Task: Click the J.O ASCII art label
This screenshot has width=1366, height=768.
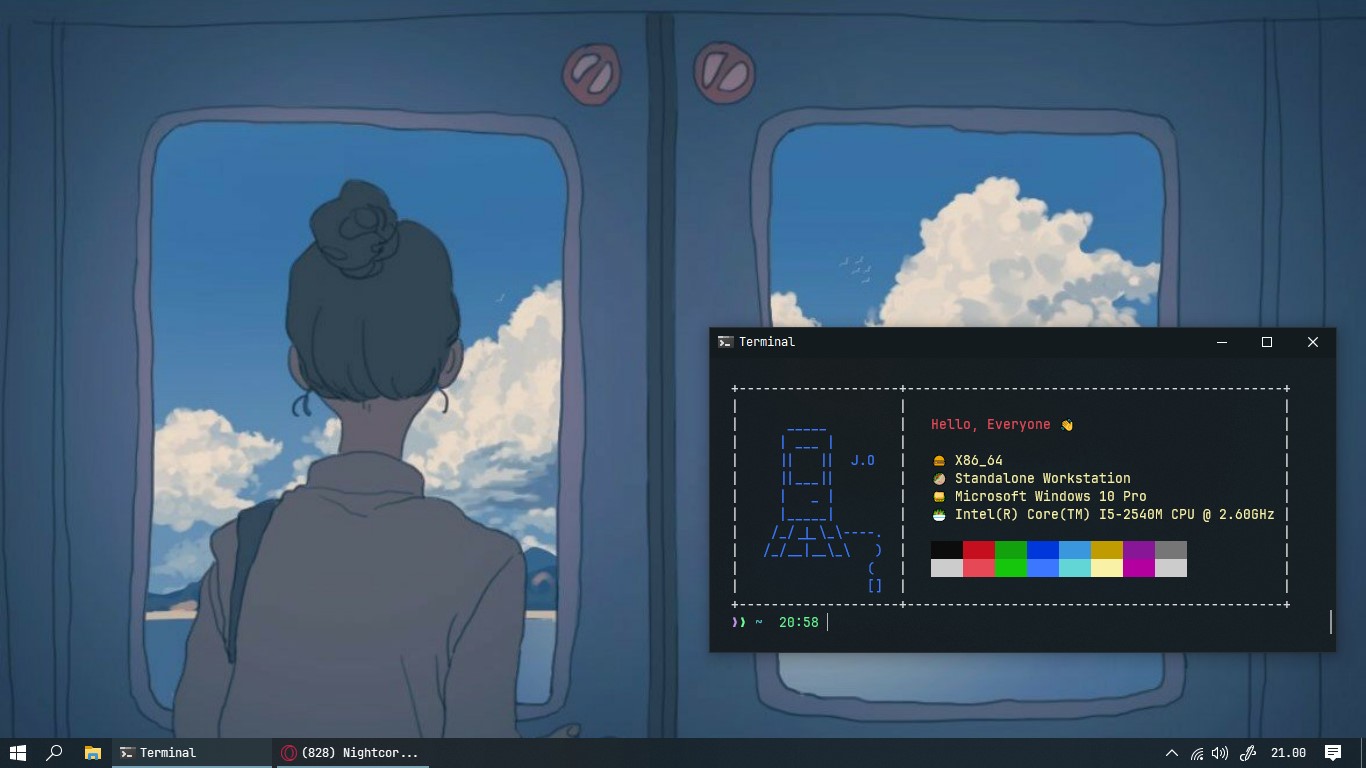Action: click(863, 461)
